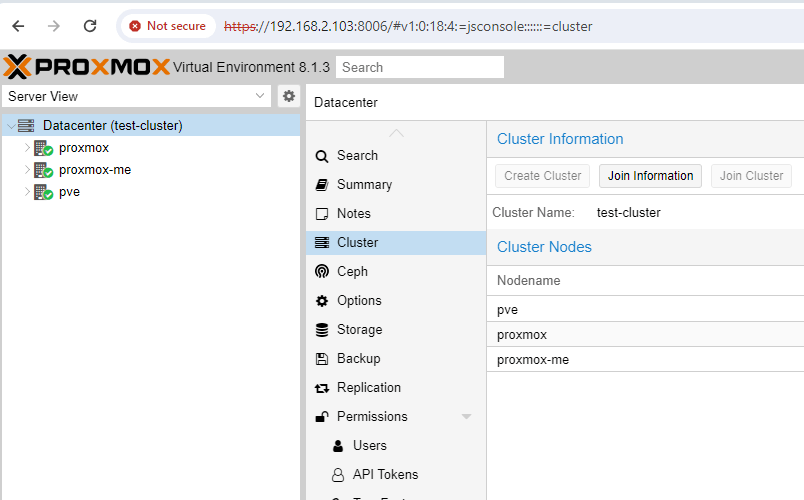Viewport: 804px width, 500px height.
Task: Click the Summary book icon
Action: pos(321,185)
